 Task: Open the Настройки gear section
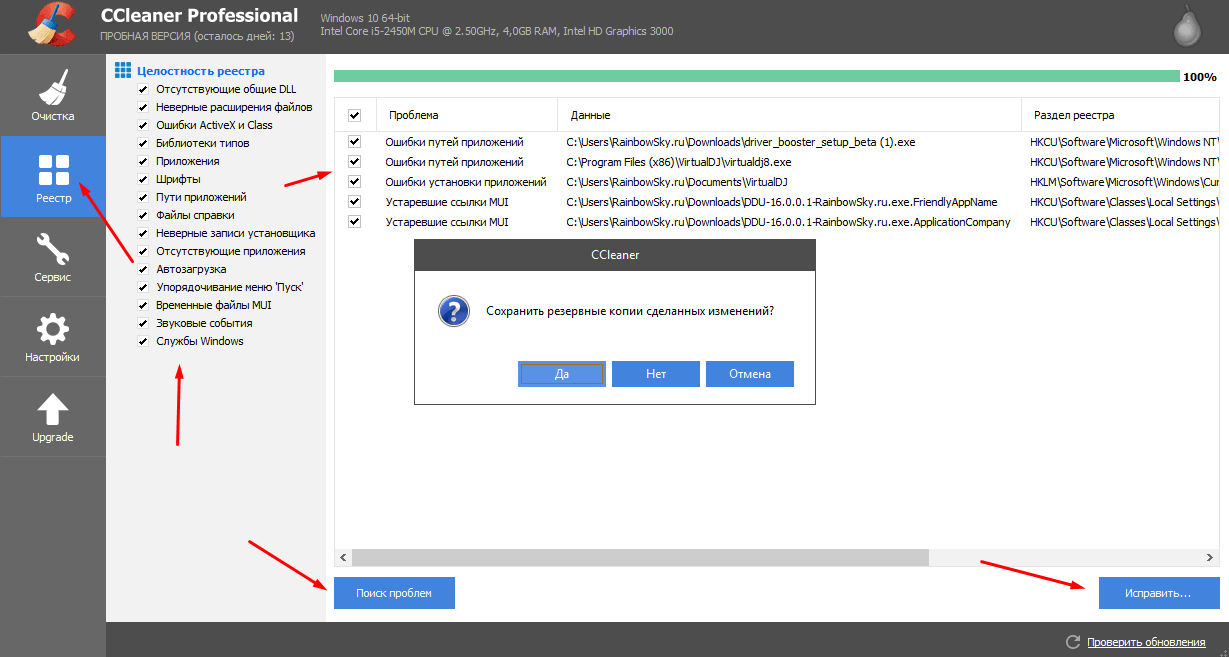click(x=52, y=337)
